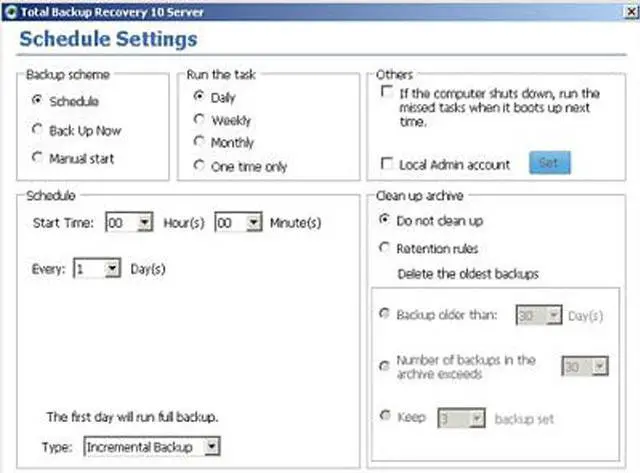
Task: Select the Schedule backup scheme
Action: [38, 101]
